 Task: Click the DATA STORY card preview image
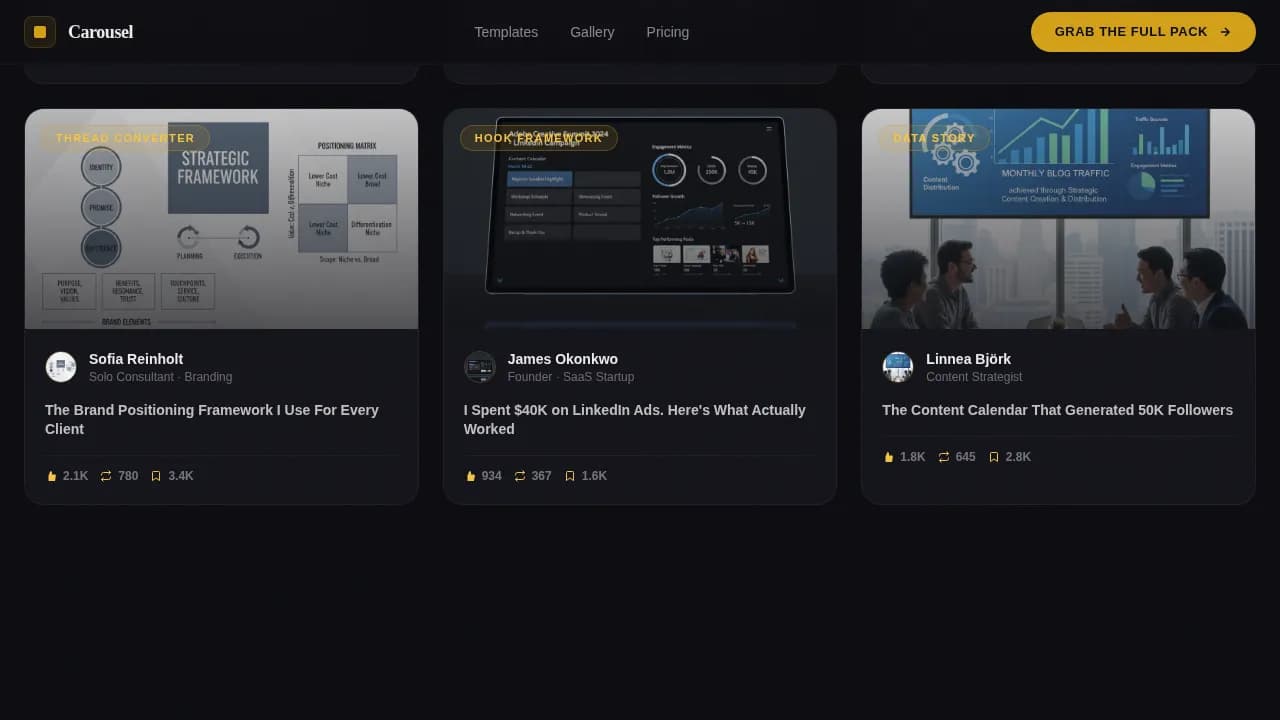[x=1058, y=219]
